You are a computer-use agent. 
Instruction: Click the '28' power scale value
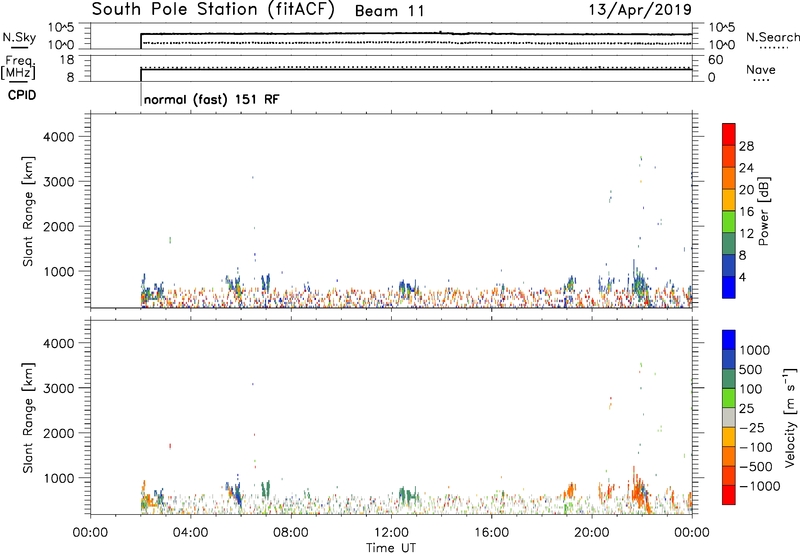pyautogui.click(x=746, y=146)
